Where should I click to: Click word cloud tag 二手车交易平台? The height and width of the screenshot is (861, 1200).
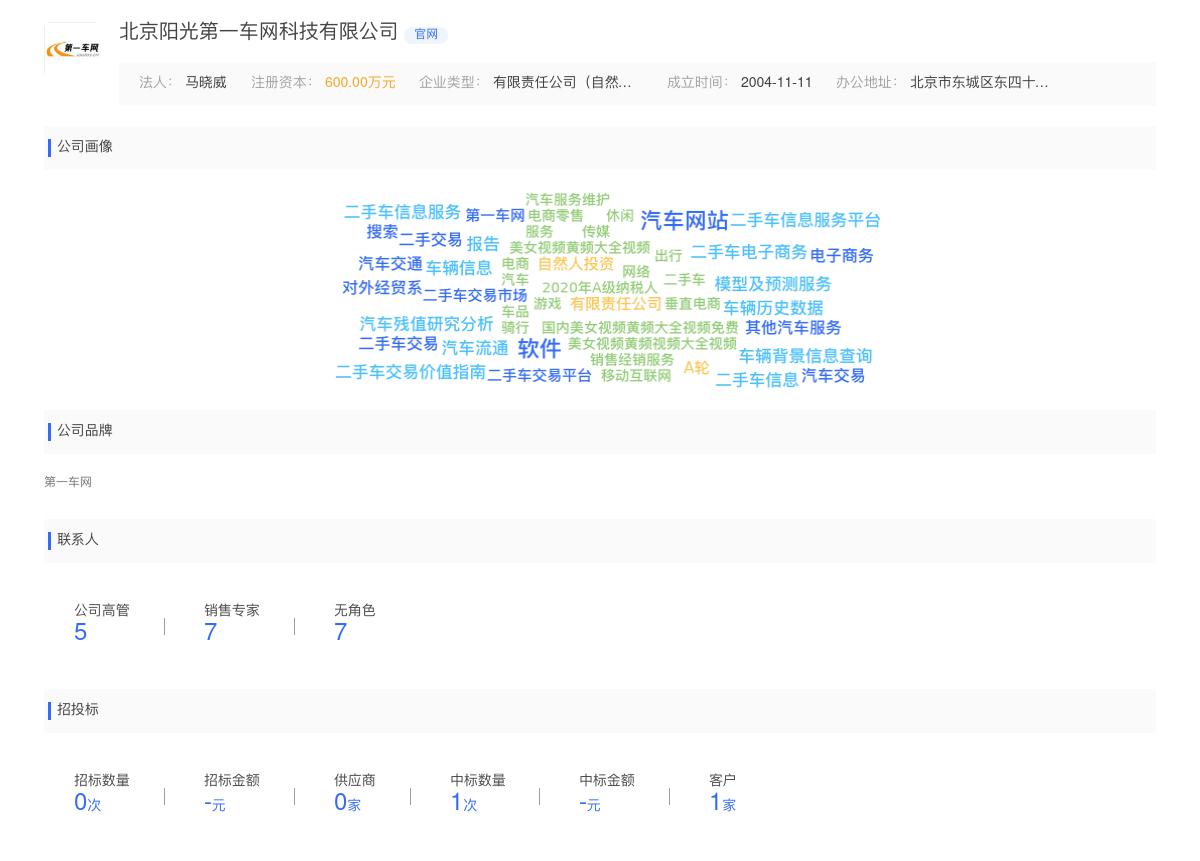(539, 376)
